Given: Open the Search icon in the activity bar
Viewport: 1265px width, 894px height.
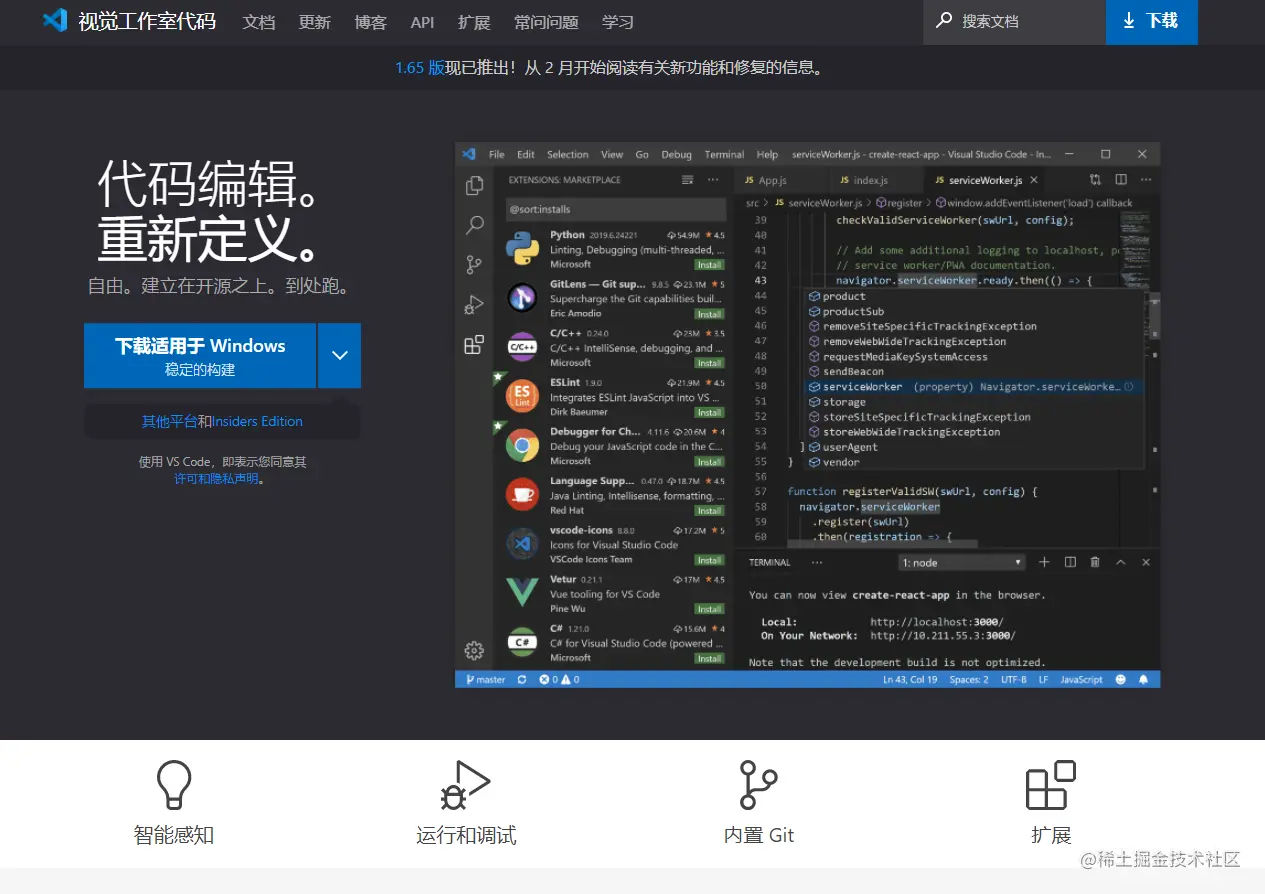Looking at the screenshot, I should point(474,225).
